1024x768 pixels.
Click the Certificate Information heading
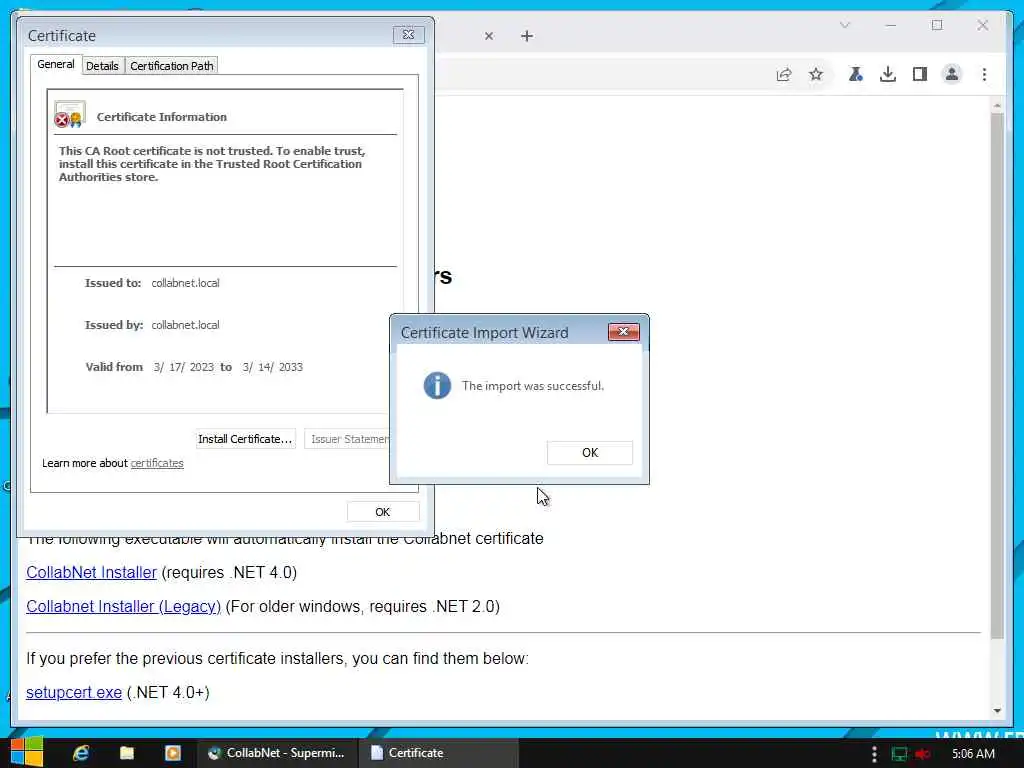click(x=161, y=117)
